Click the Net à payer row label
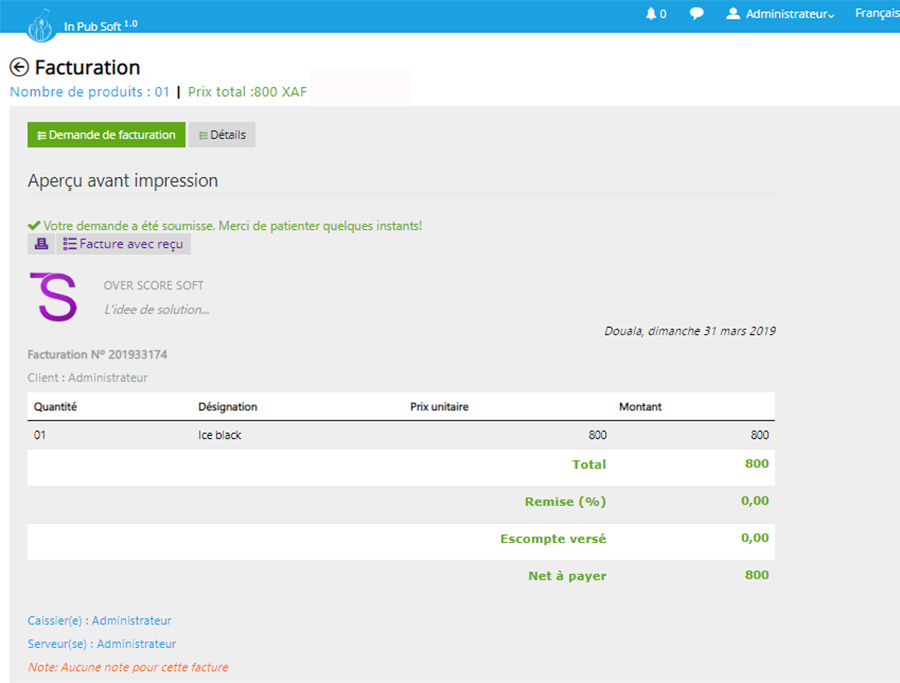 point(567,576)
